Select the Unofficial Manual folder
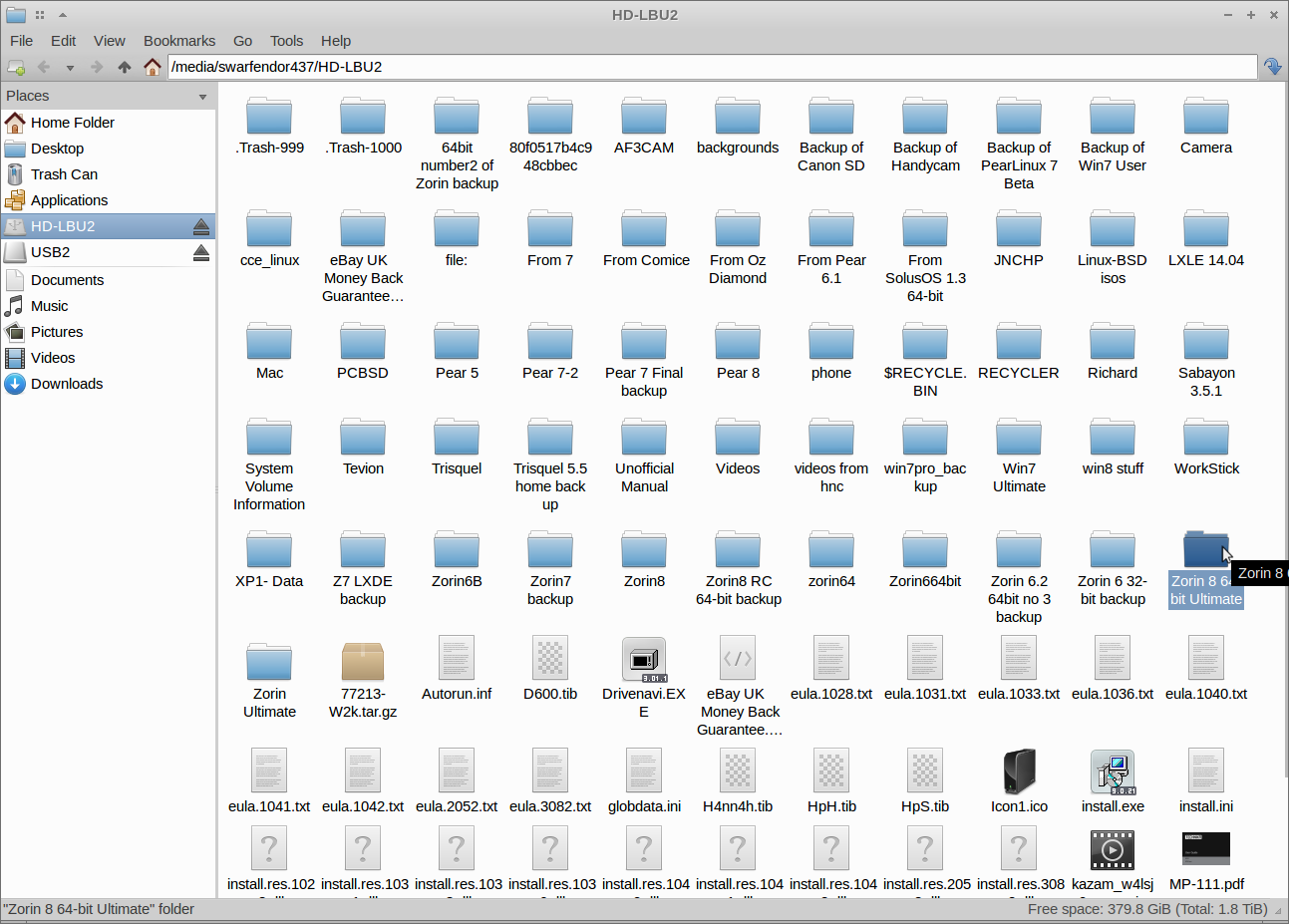This screenshot has width=1289, height=924. click(644, 439)
